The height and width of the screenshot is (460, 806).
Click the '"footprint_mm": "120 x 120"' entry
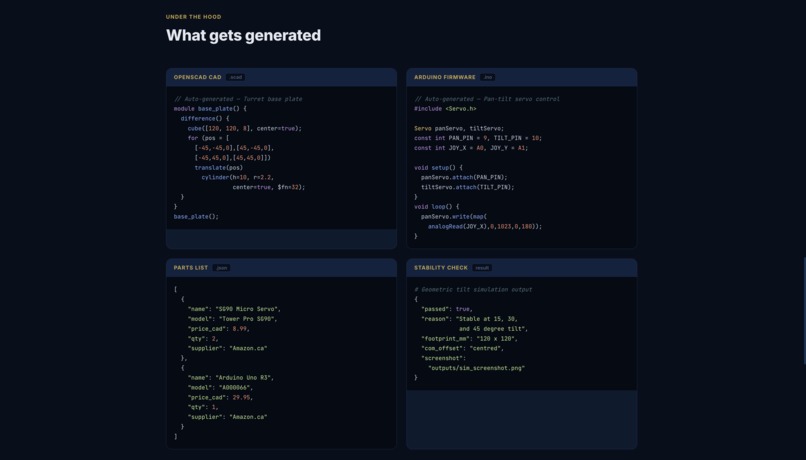469,339
